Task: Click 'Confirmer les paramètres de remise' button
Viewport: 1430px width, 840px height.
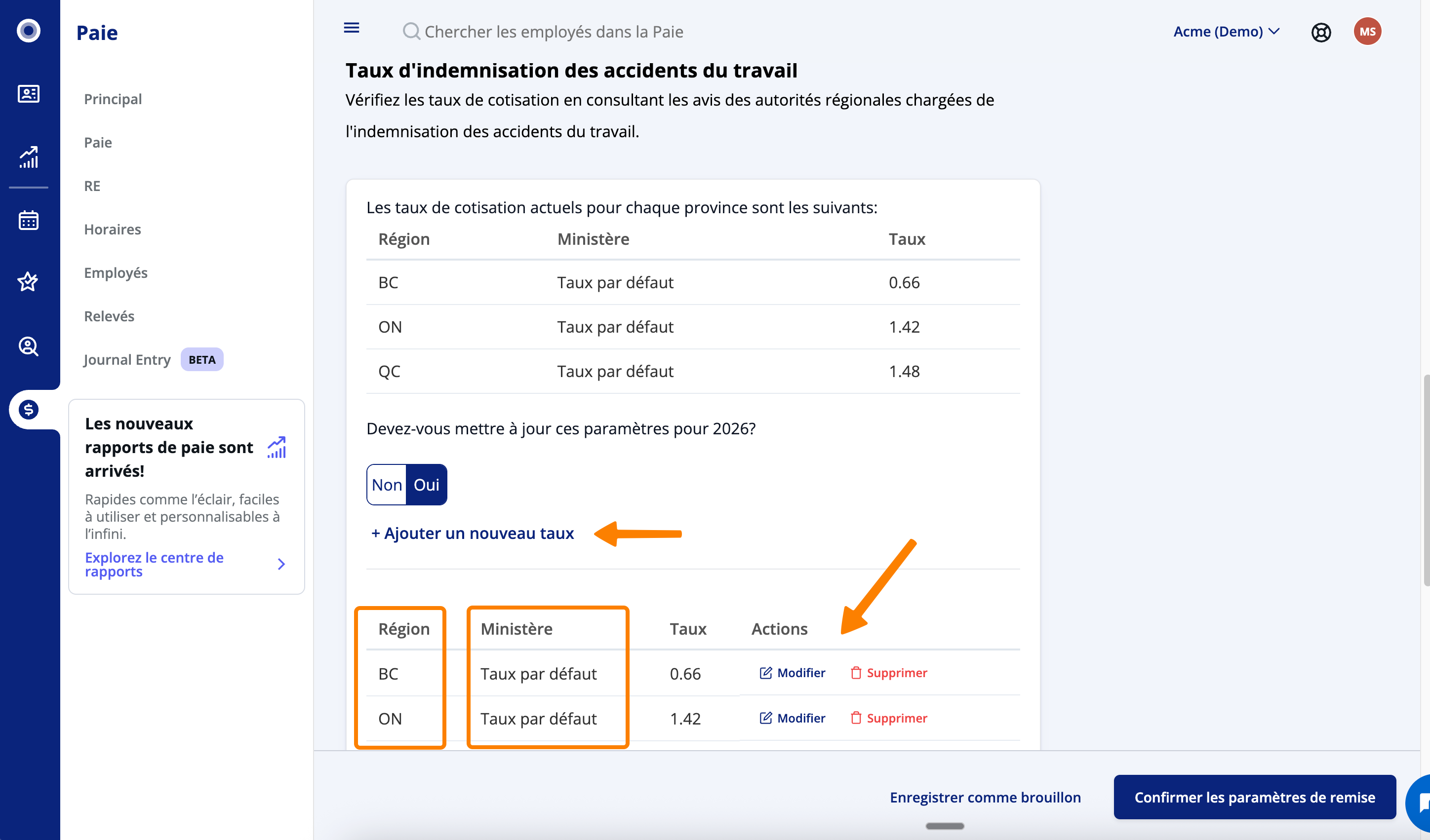Action: (1254, 797)
